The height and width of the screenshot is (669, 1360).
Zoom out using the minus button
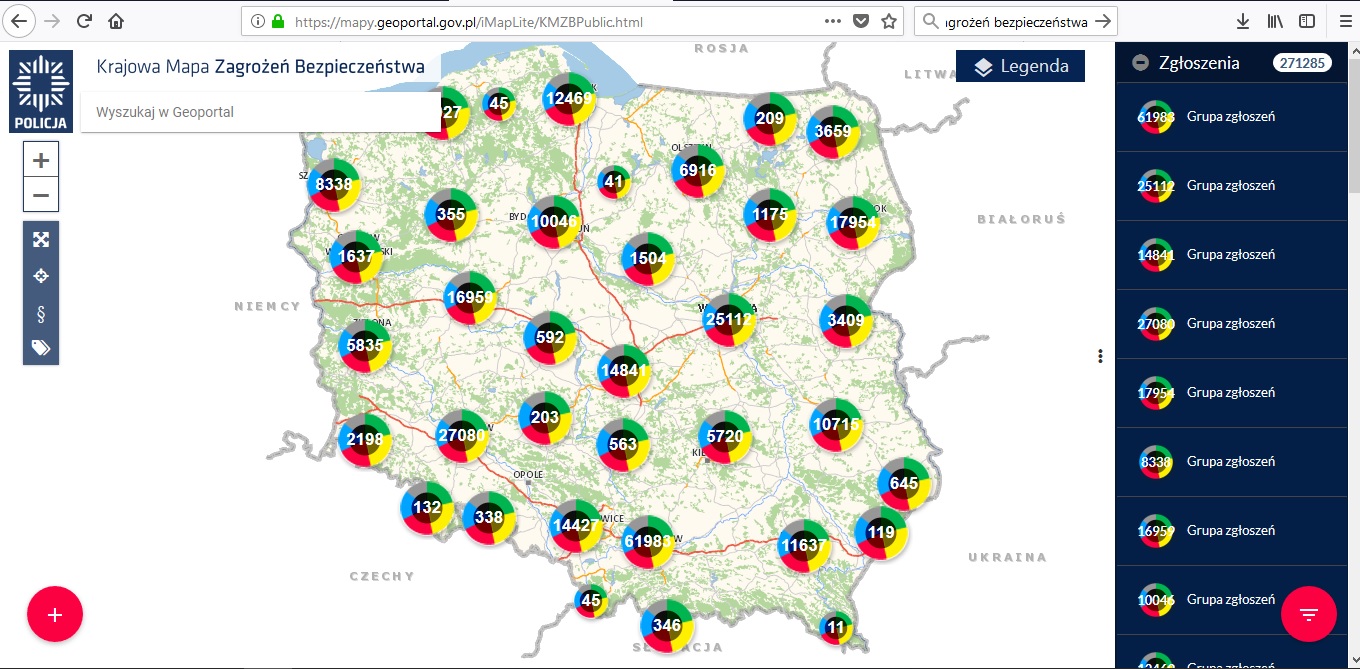tap(41, 194)
